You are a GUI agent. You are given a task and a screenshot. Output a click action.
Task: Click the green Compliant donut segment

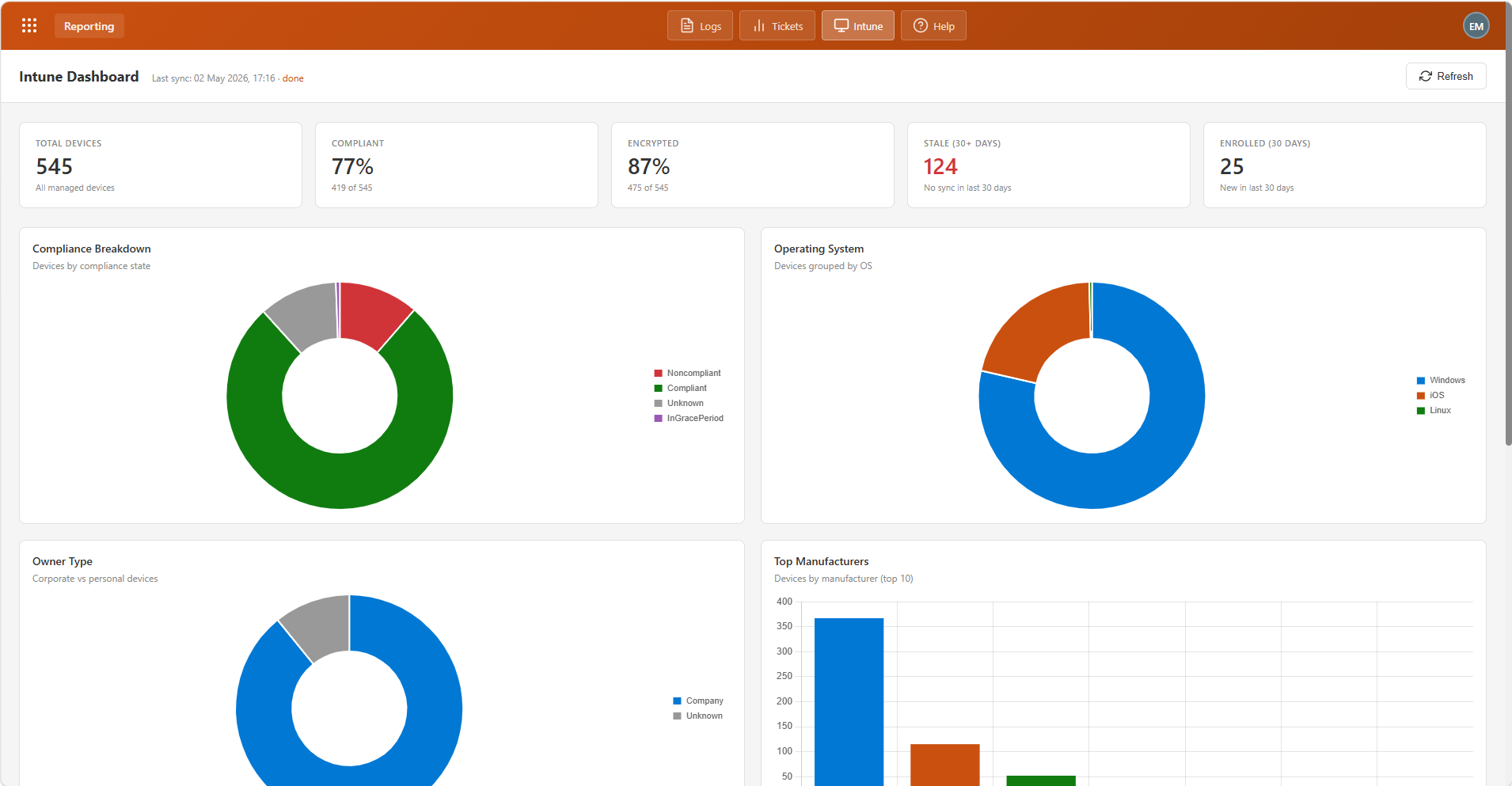340,481
